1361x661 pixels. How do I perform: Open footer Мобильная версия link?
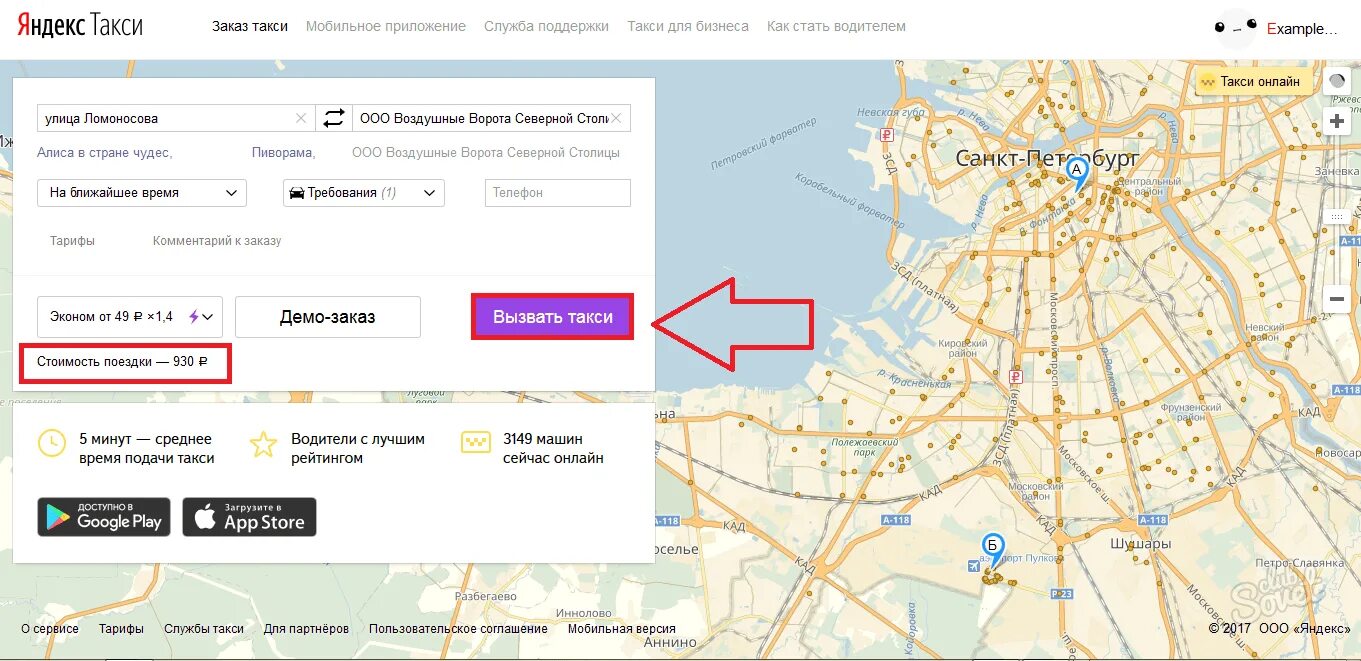pyautogui.click(x=622, y=629)
